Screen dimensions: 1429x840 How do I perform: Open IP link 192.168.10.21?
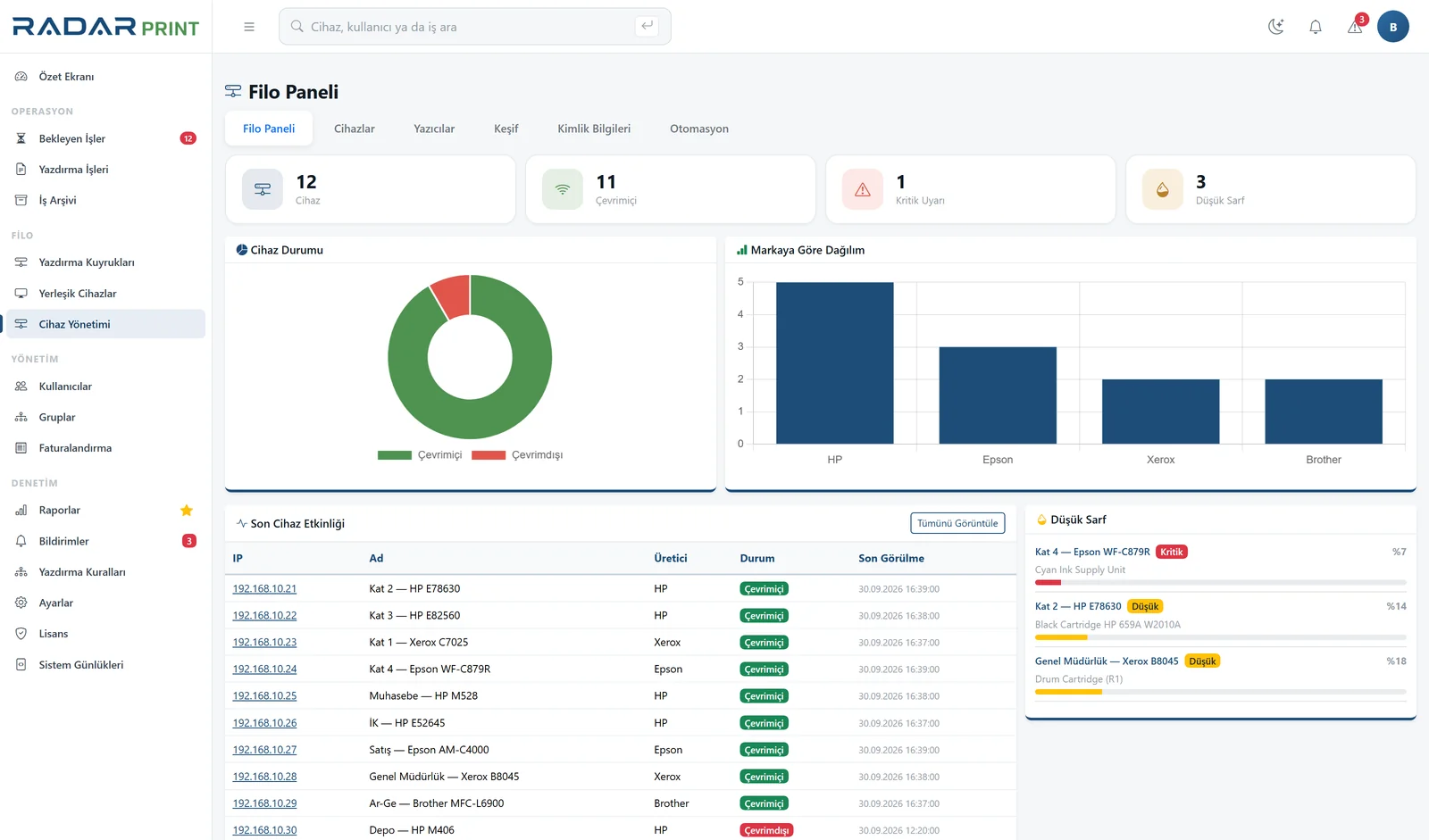264,589
